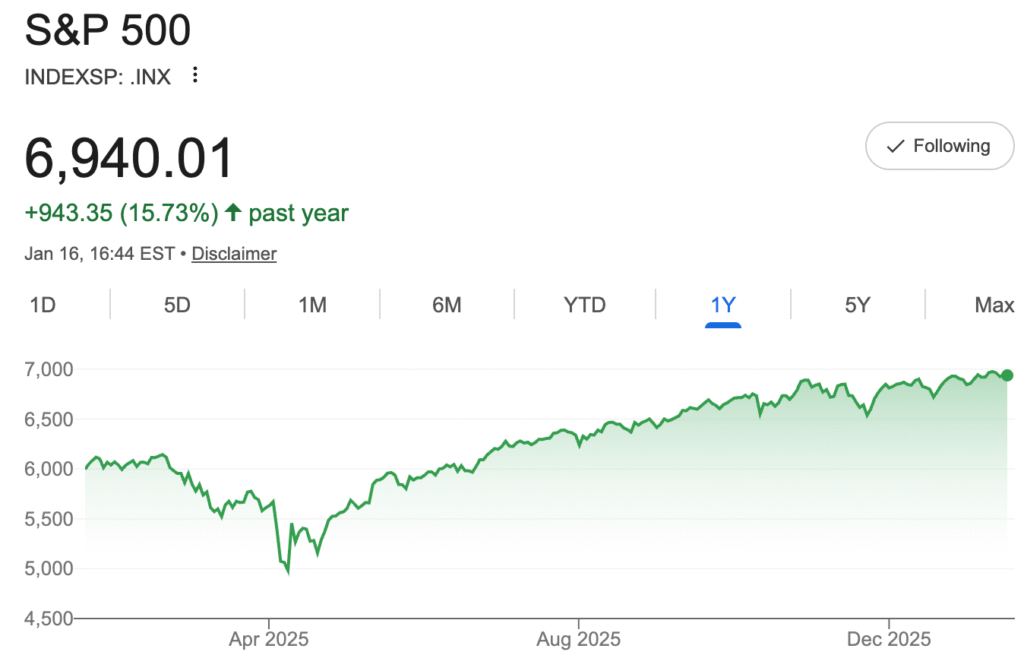Viewport: 1024px width, 655px height.
Task: Open the three-dot options menu
Action: [x=195, y=75]
